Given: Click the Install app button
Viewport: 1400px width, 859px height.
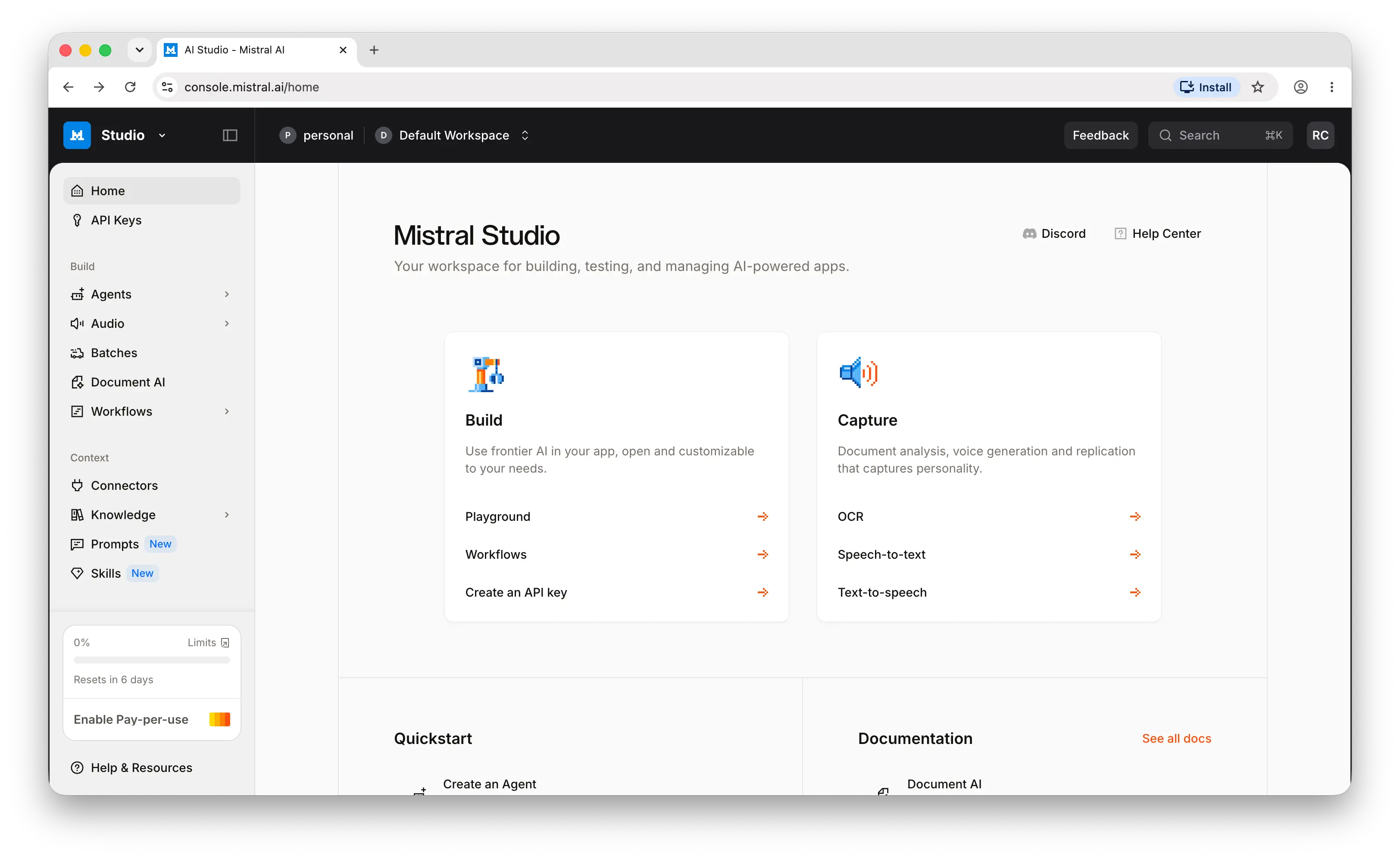Looking at the screenshot, I should pos(1206,87).
